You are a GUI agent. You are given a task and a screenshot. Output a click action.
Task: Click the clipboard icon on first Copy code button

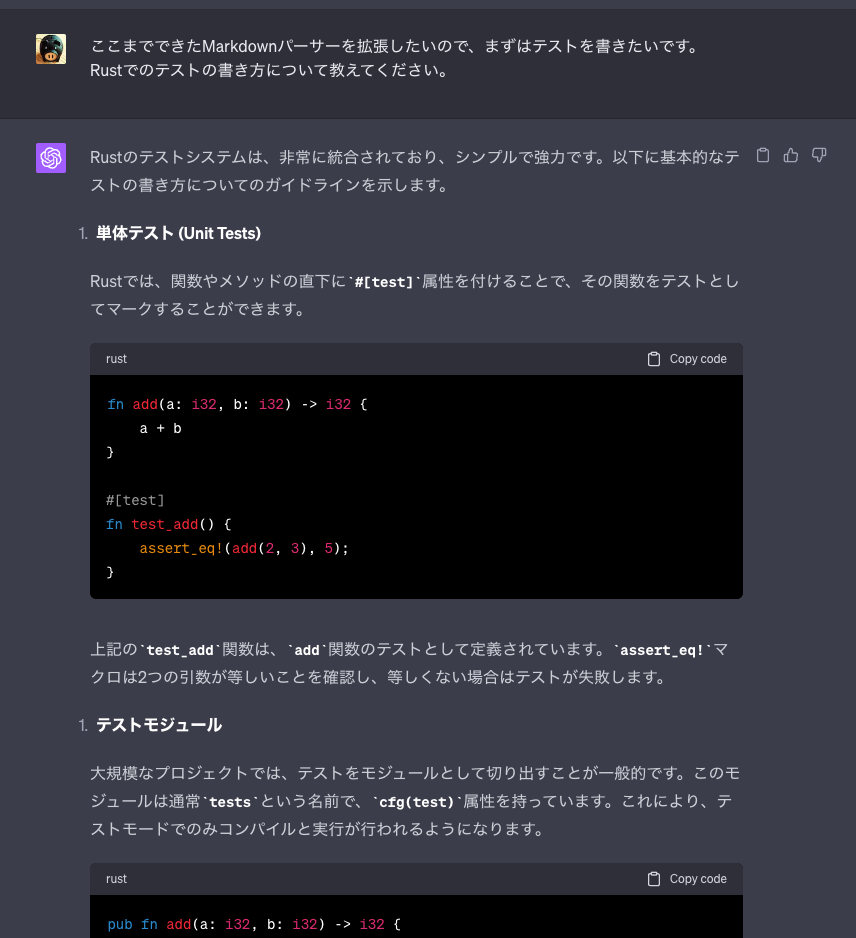pos(655,358)
